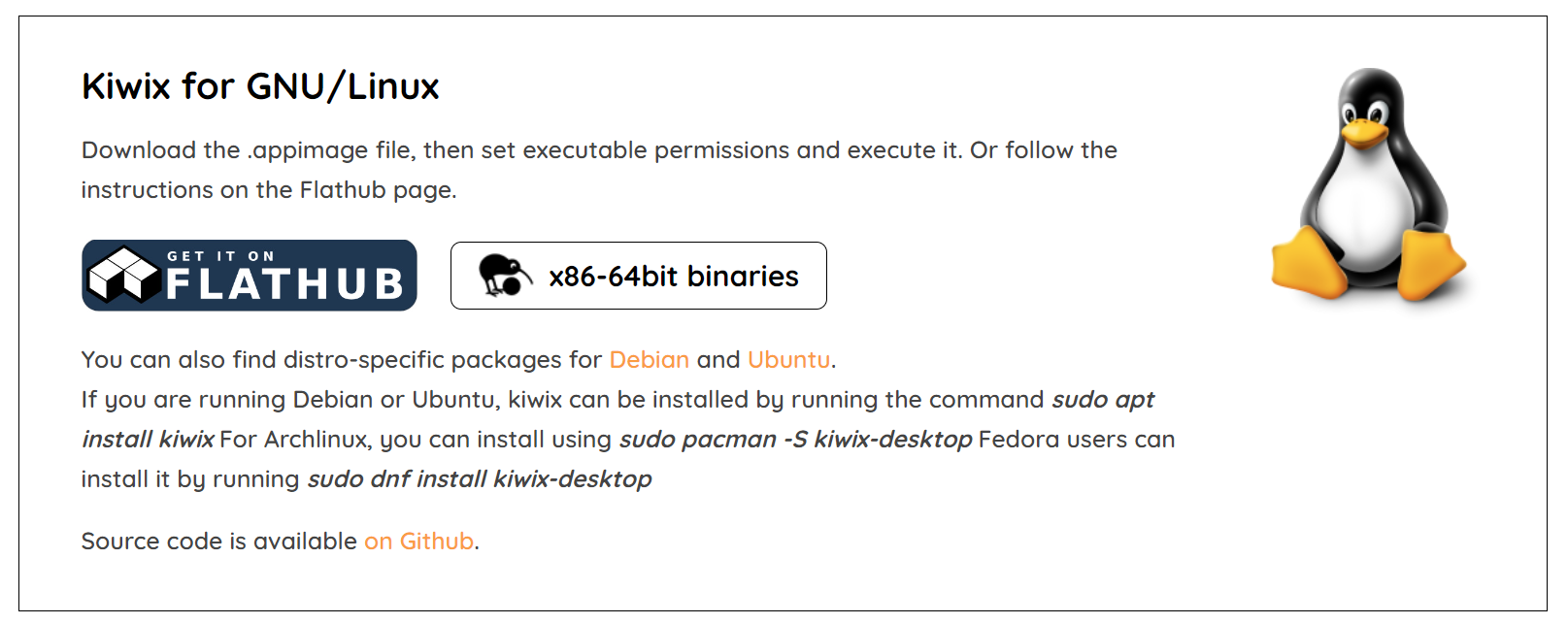Open the 'Get it on Flathub' badge
The width and height of the screenshot is (1568, 624).
tap(248, 276)
